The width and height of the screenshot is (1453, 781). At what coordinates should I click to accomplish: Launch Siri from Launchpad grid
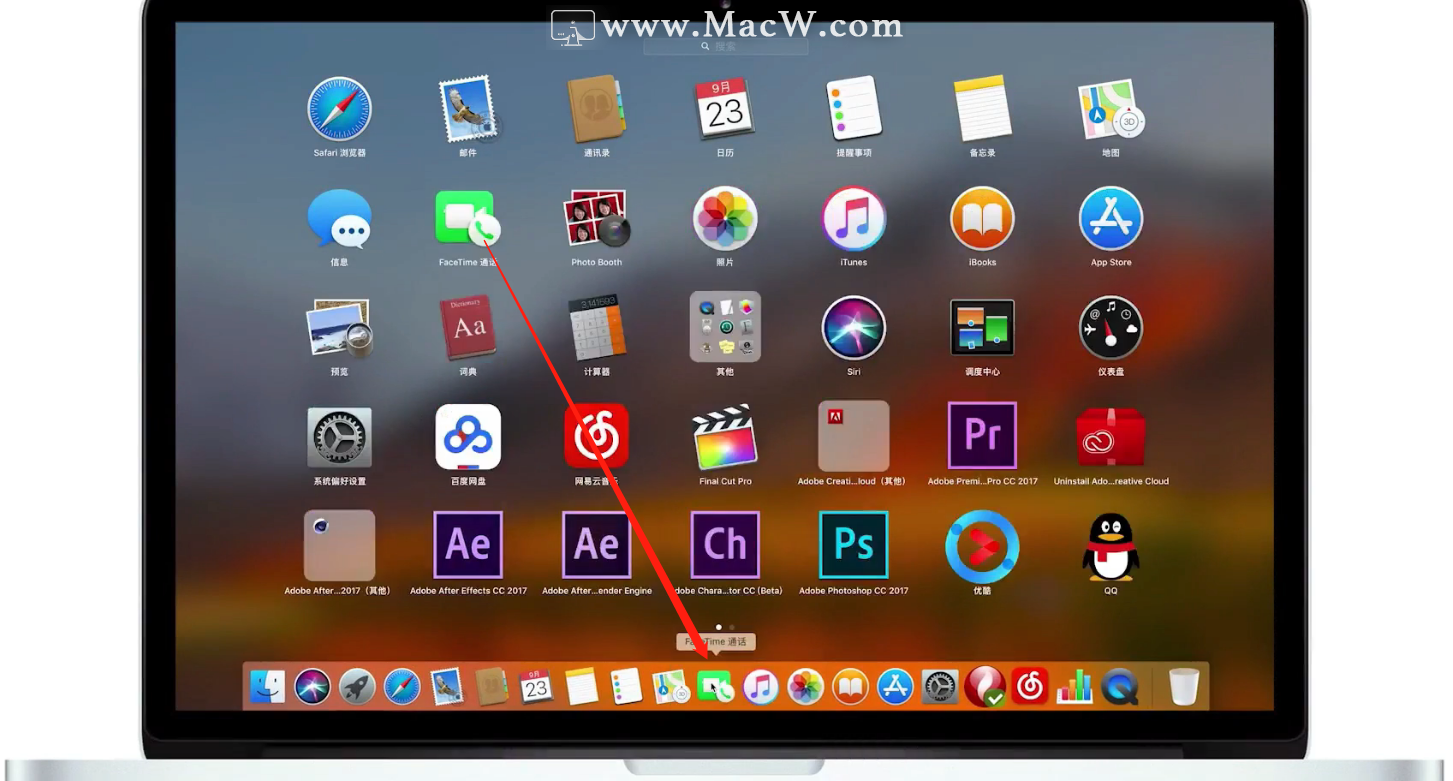click(854, 328)
